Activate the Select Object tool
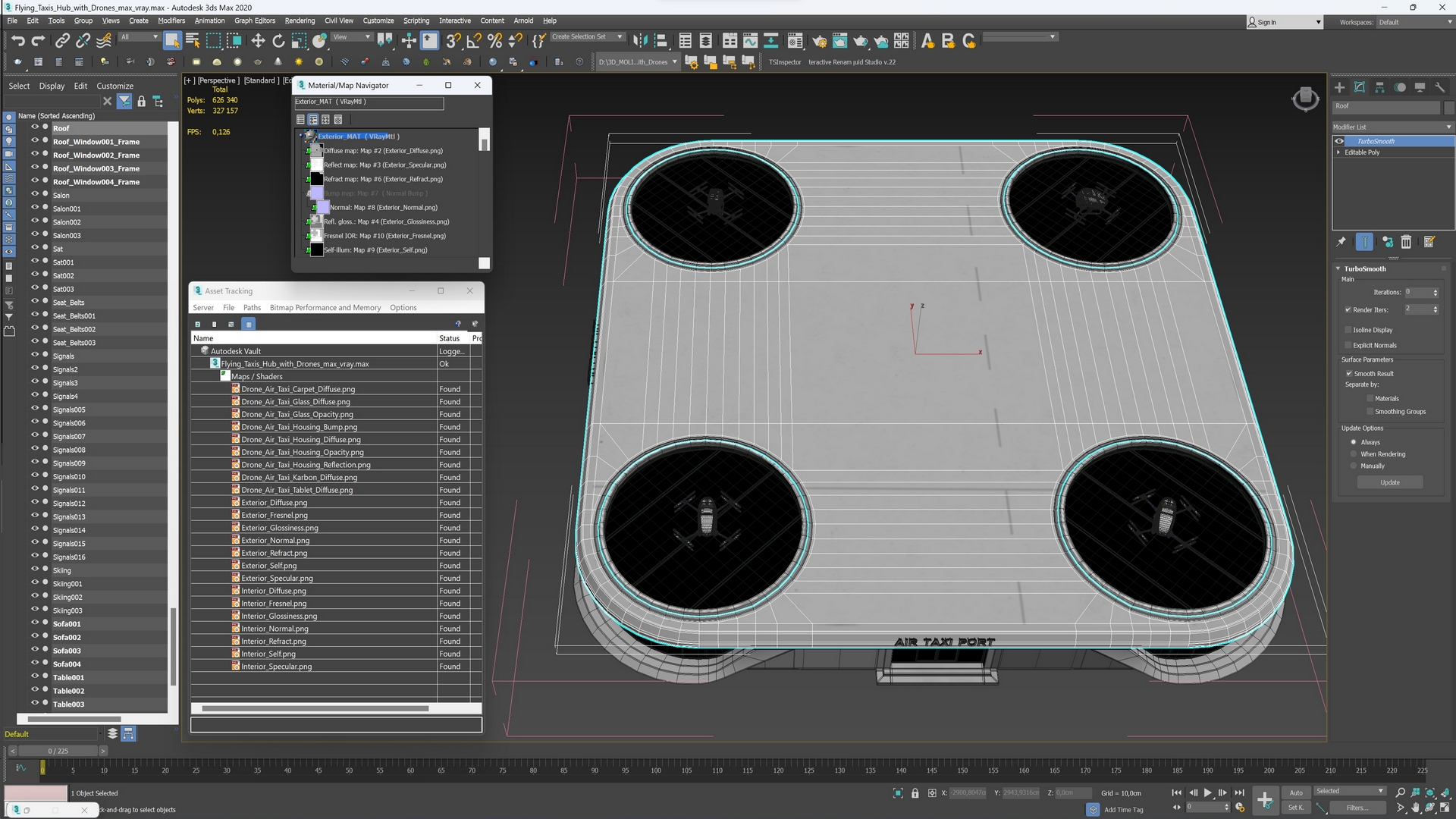 click(x=172, y=41)
